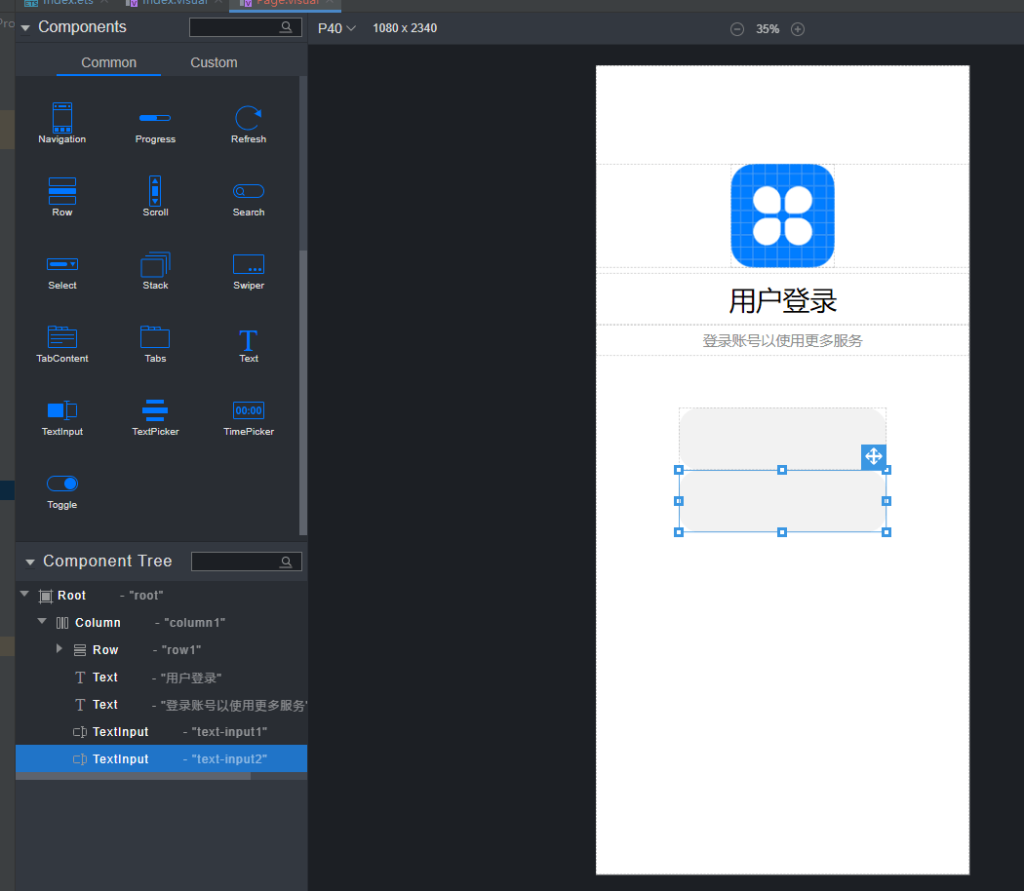This screenshot has width=1024, height=891.
Task: Select the Swiper component
Action: (x=248, y=266)
